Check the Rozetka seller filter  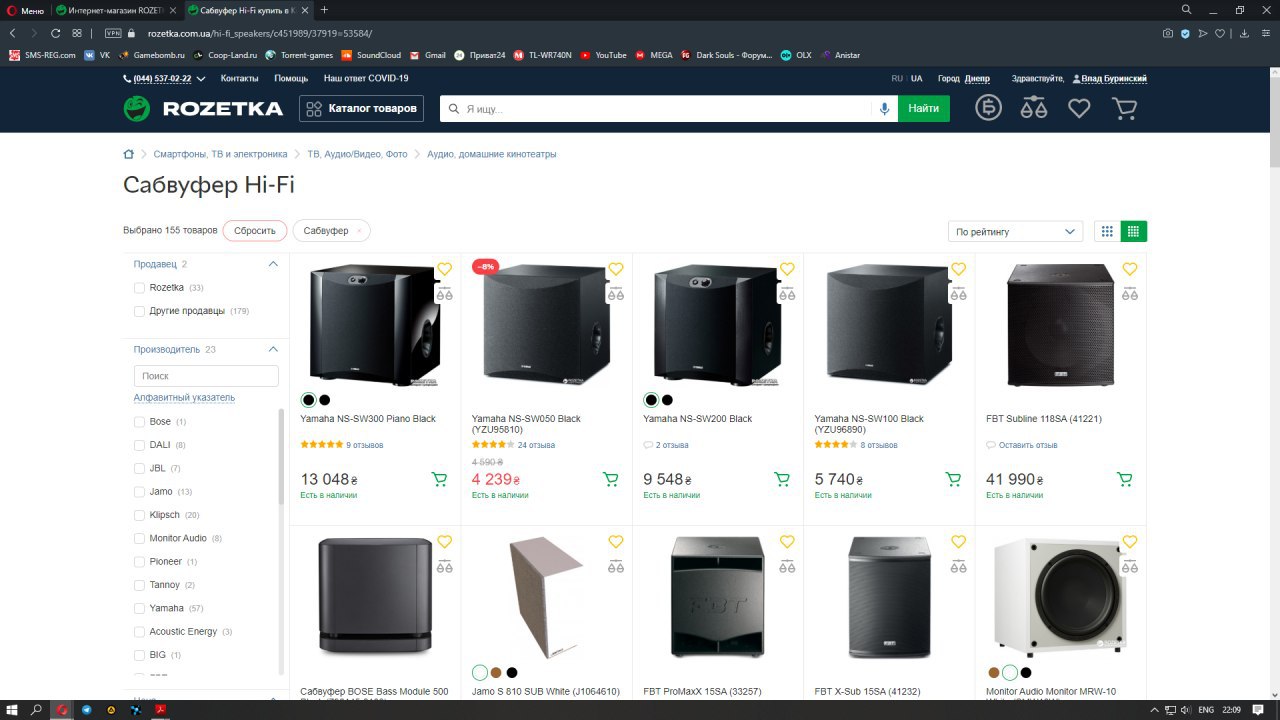(x=140, y=288)
